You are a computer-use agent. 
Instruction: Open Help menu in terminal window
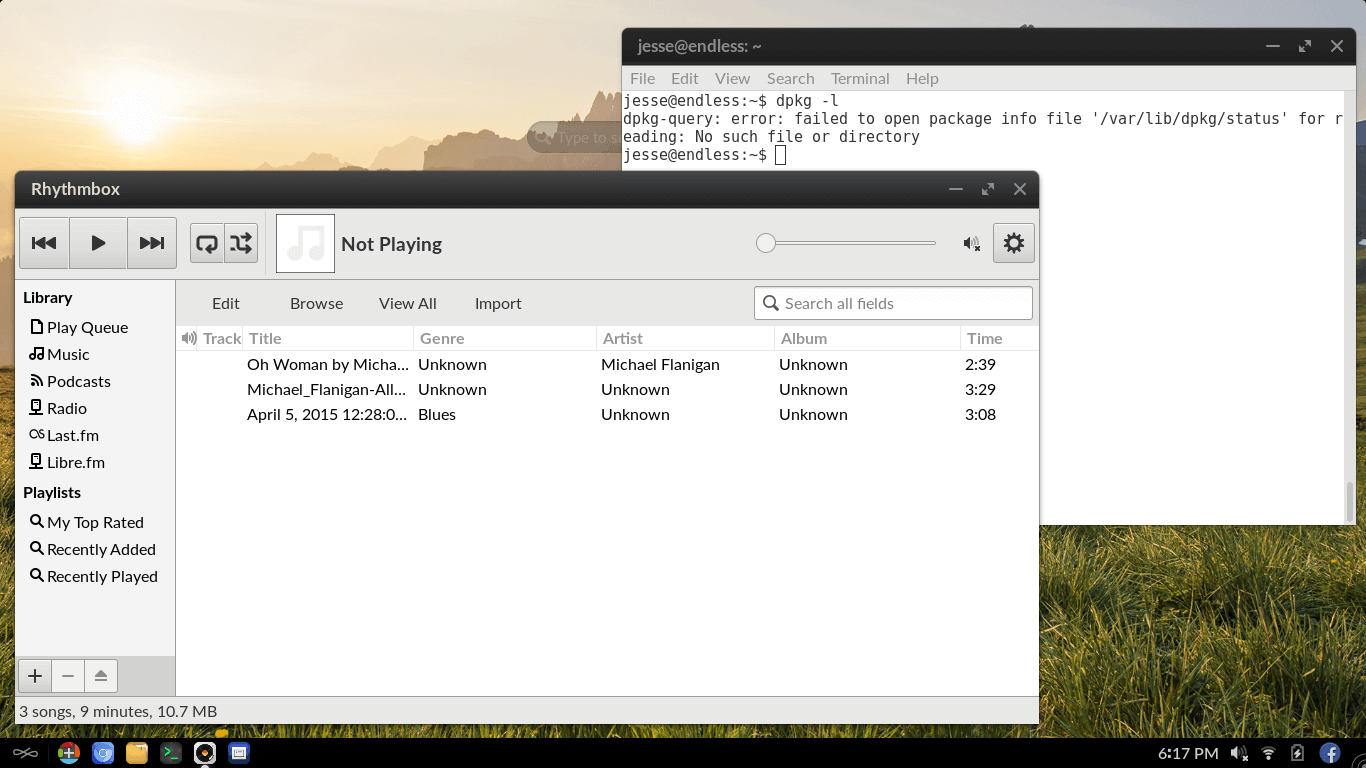[x=922, y=78]
